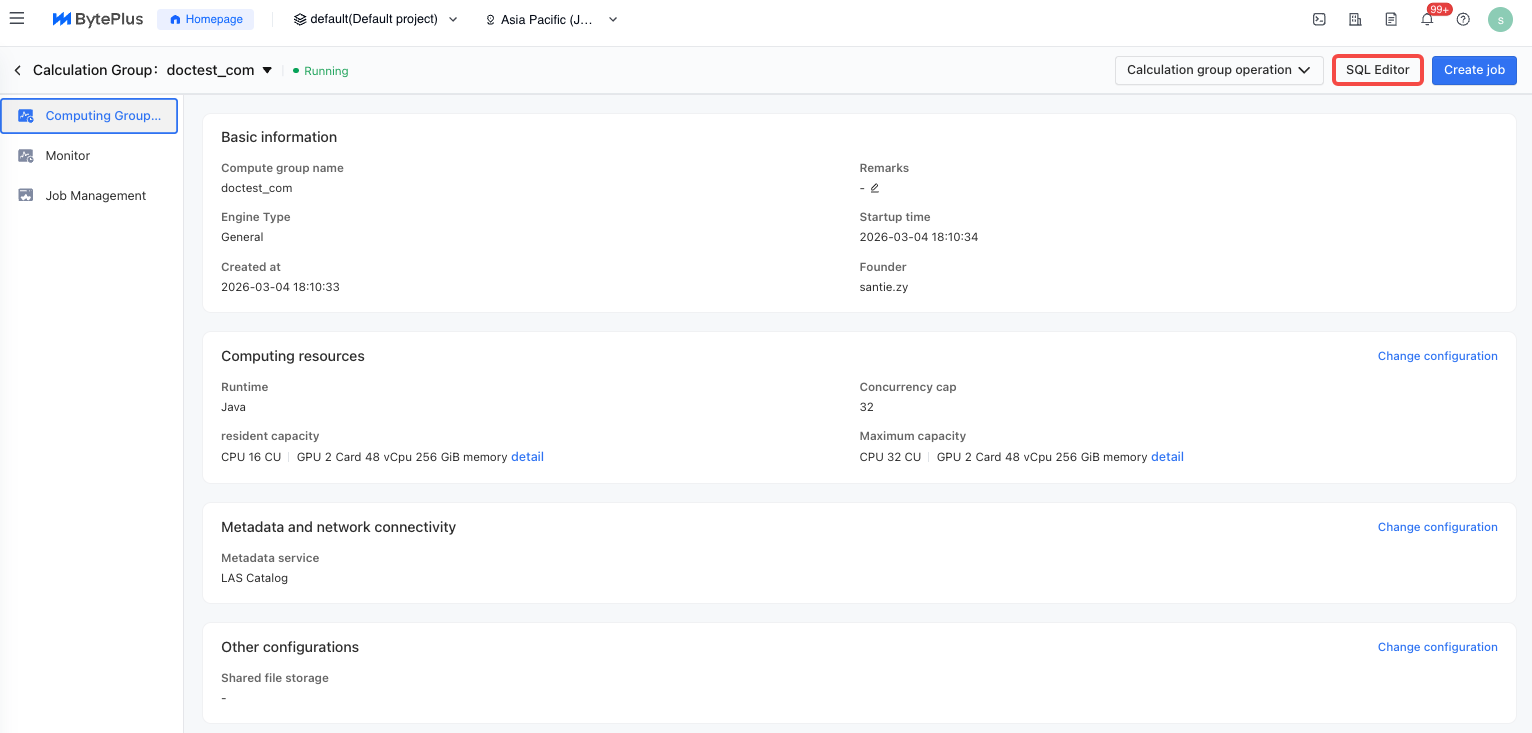Switch calculation group via doctest_com arrow
The width and height of the screenshot is (1532, 733).
click(x=267, y=70)
